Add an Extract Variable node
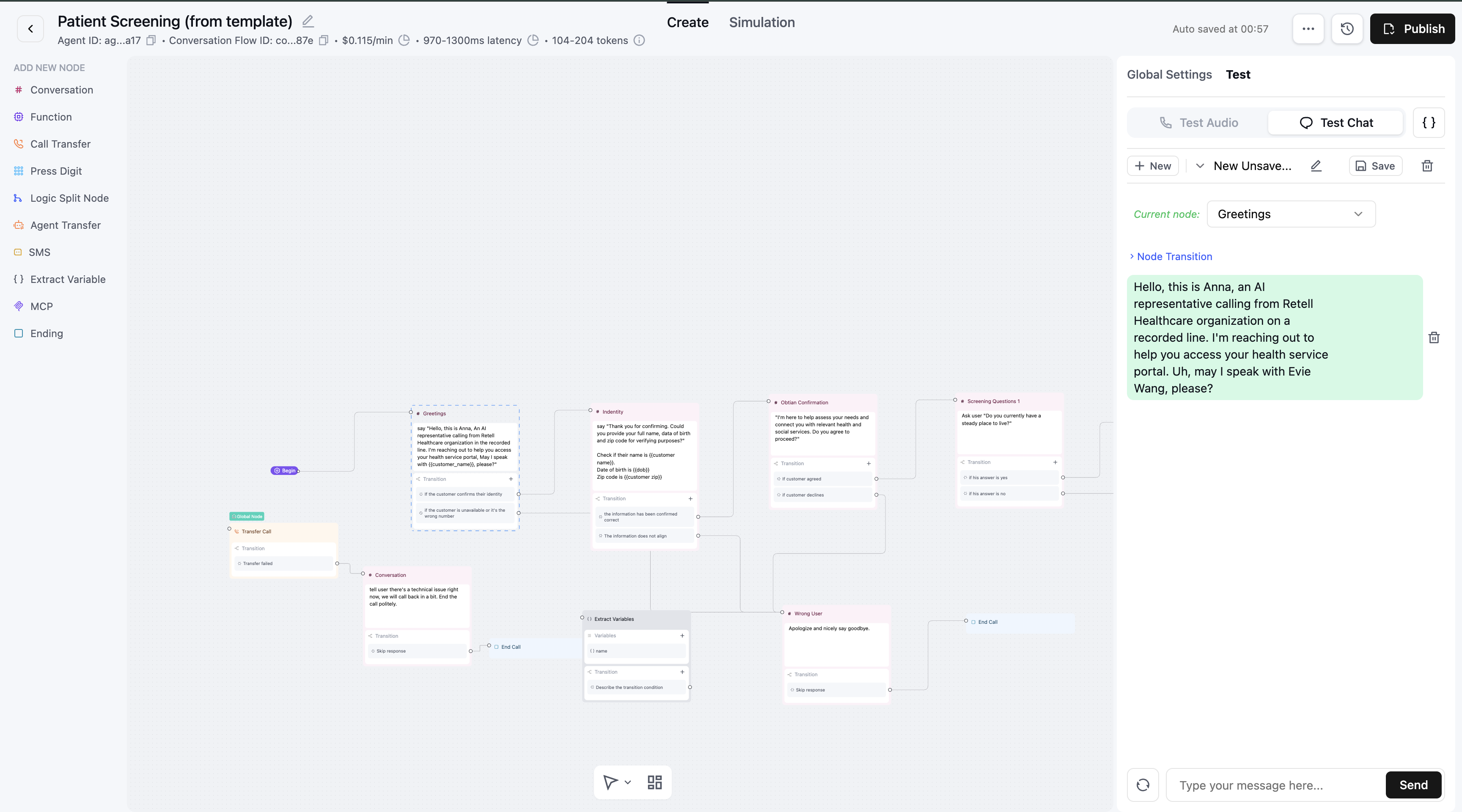This screenshot has width=1462, height=812. 60,279
